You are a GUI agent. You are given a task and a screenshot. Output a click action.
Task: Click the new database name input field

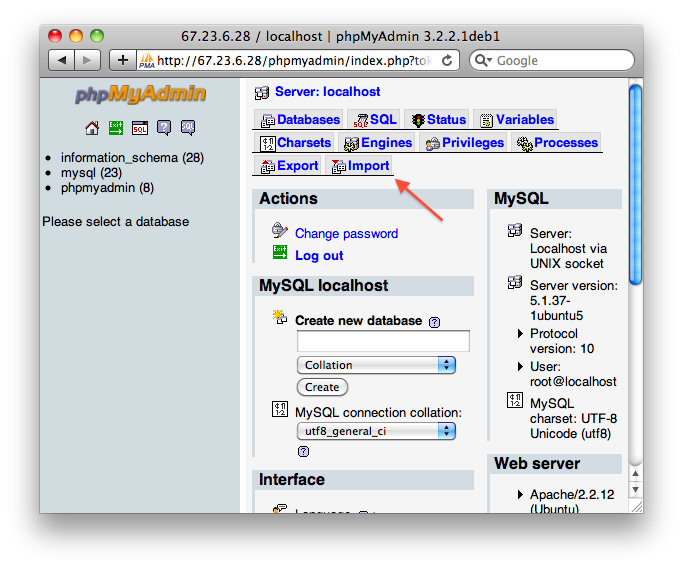[383, 341]
